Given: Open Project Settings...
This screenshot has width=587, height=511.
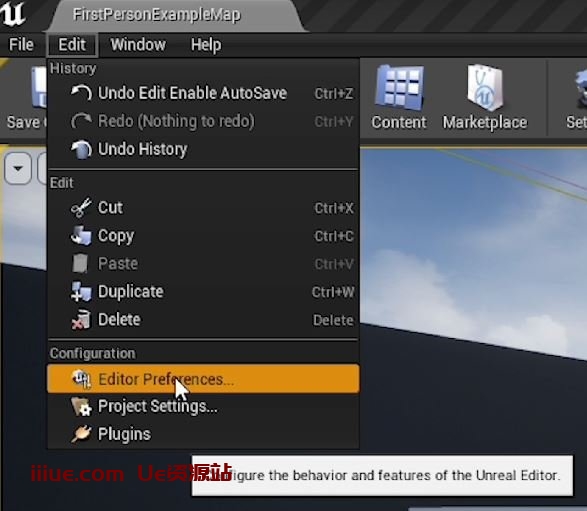Looking at the screenshot, I should click(x=204, y=407).
